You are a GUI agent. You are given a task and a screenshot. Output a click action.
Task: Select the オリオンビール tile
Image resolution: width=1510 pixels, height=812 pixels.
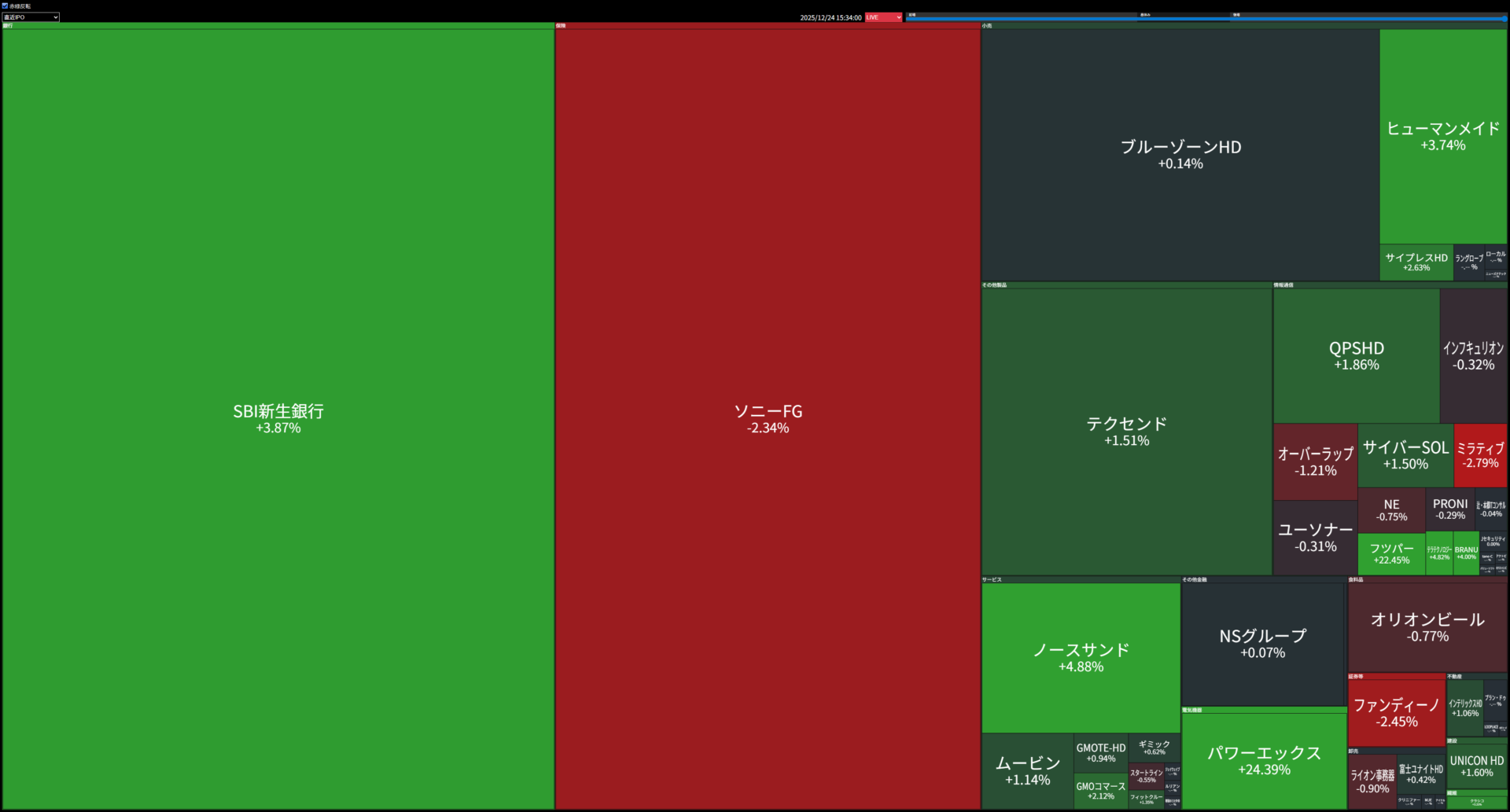(1427, 626)
